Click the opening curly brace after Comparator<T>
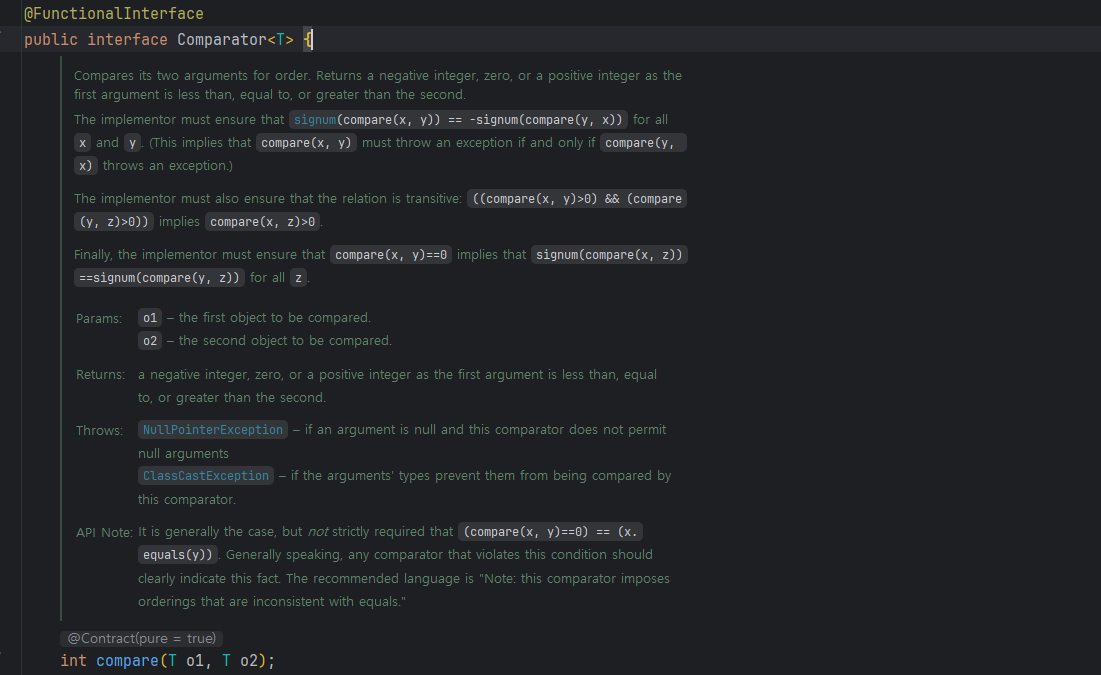The height and width of the screenshot is (675, 1101). (x=308, y=40)
